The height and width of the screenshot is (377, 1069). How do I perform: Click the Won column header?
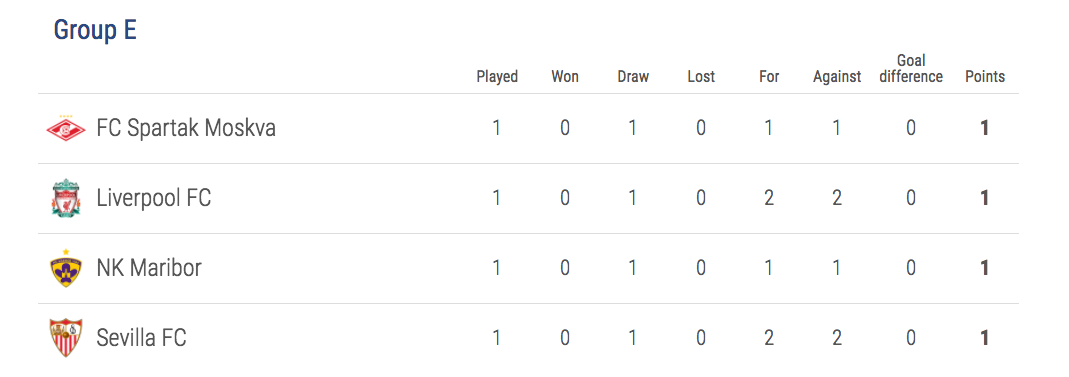564,76
